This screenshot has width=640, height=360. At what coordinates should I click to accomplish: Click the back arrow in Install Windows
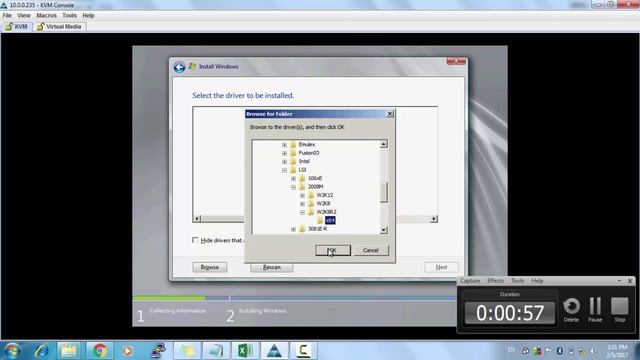179,67
